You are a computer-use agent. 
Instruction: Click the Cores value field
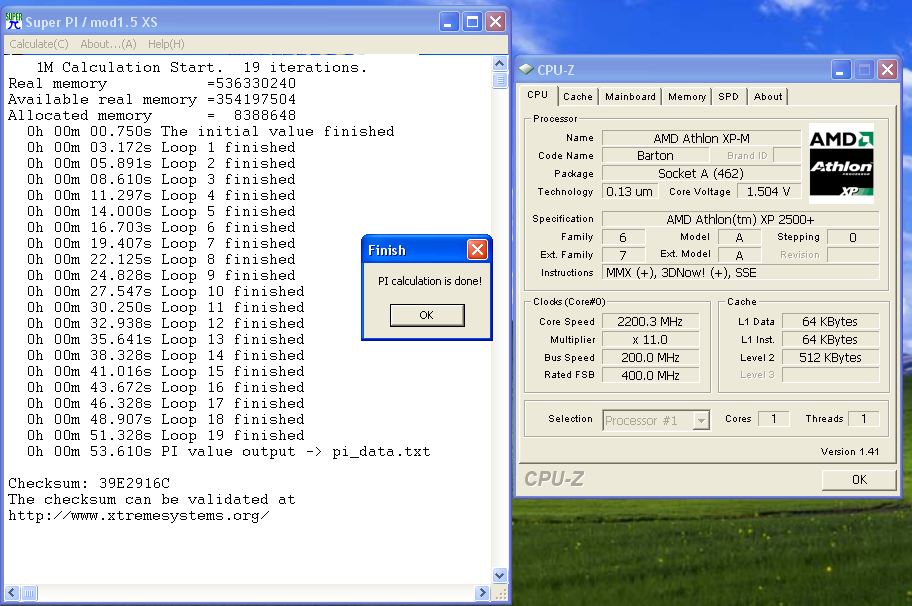click(774, 419)
